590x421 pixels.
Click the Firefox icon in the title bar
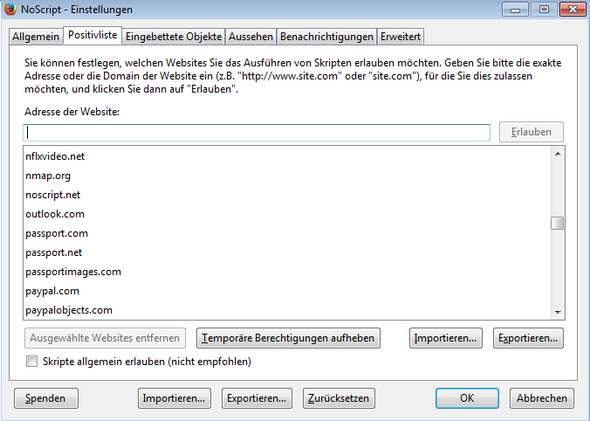point(10,9)
